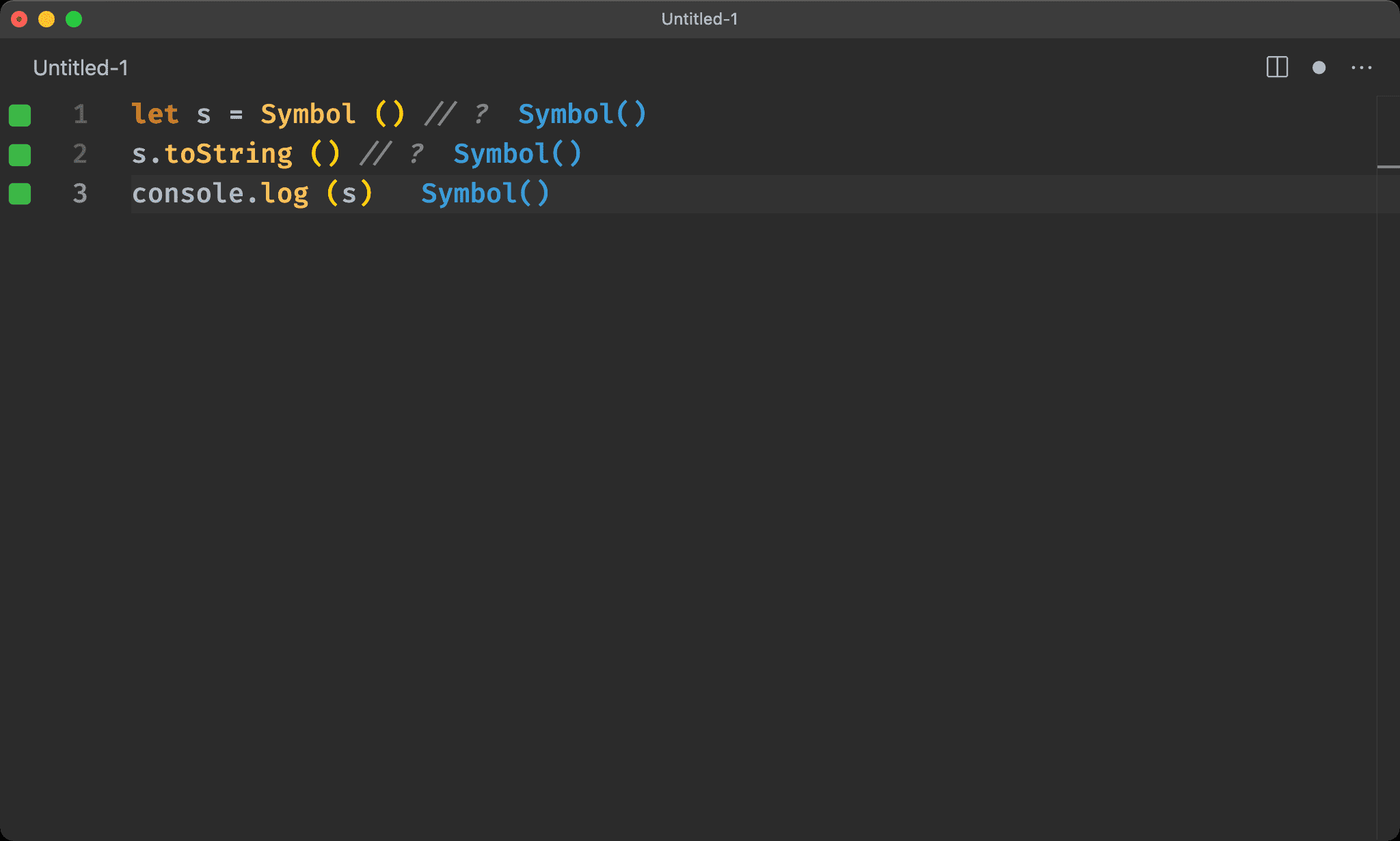Click green coverage marker beside line 2

pyautogui.click(x=20, y=155)
